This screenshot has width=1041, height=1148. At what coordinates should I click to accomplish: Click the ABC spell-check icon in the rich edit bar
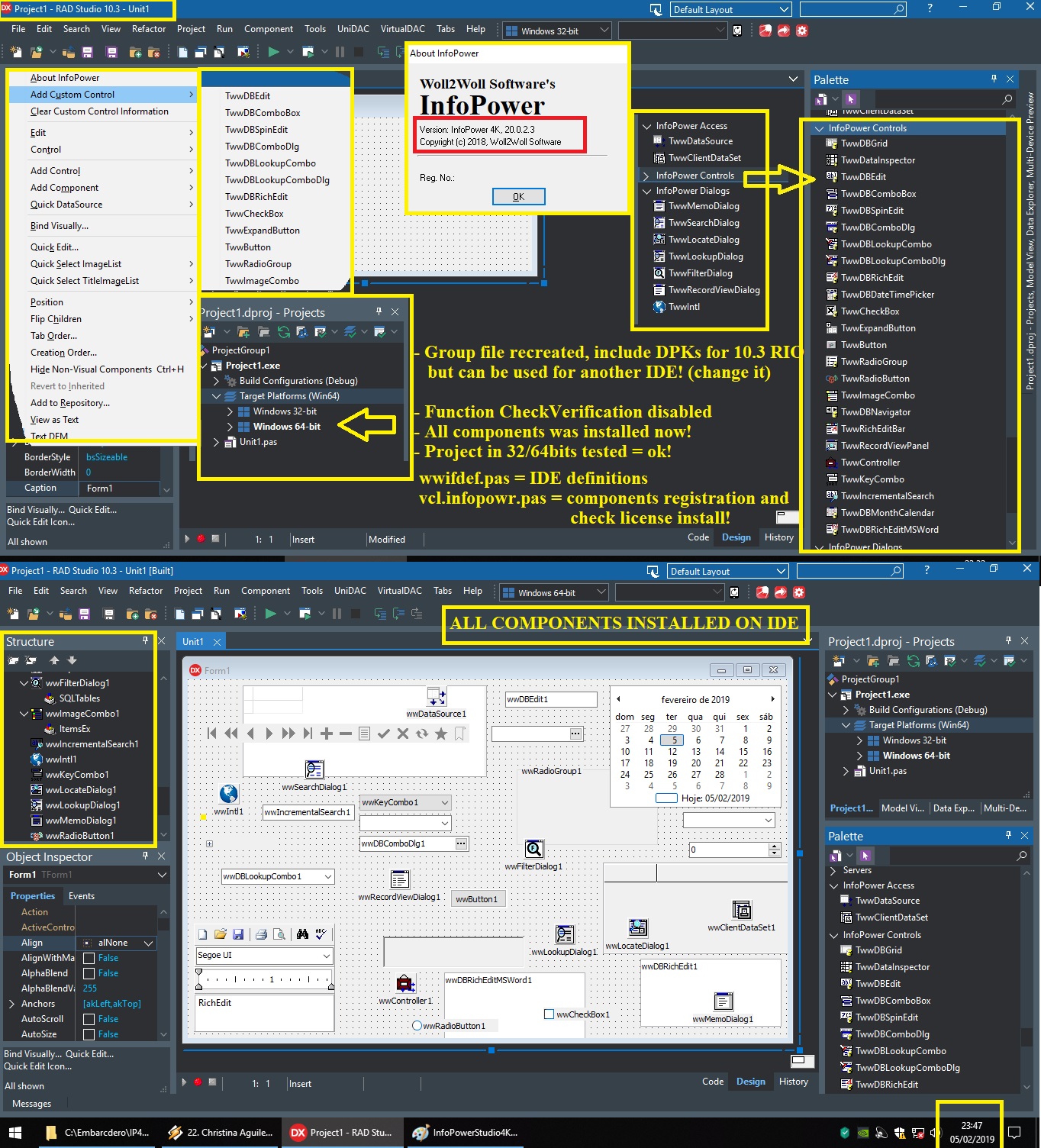pyautogui.click(x=321, y=934)
